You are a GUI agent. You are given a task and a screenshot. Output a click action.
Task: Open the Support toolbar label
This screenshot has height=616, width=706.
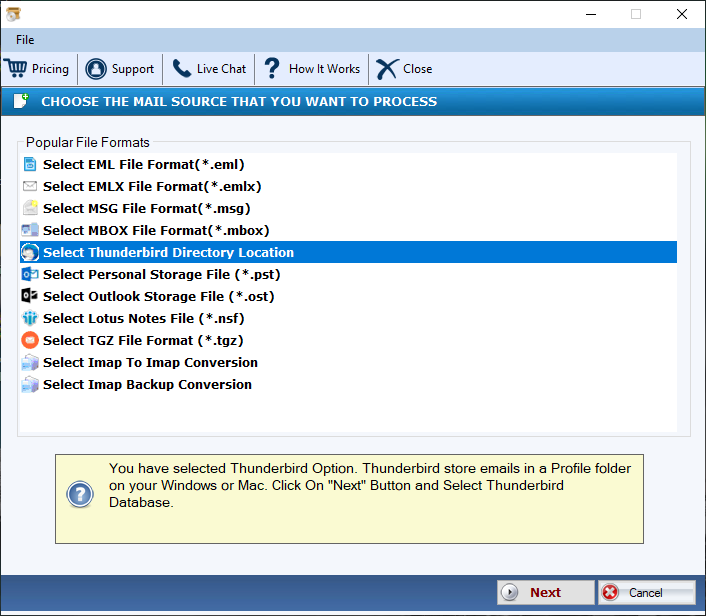(x=132, y=69)
